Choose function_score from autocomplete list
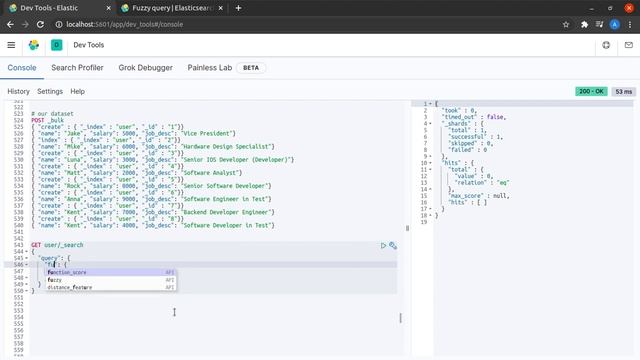Viewport: 640px width, 360px height. (111, 272)
